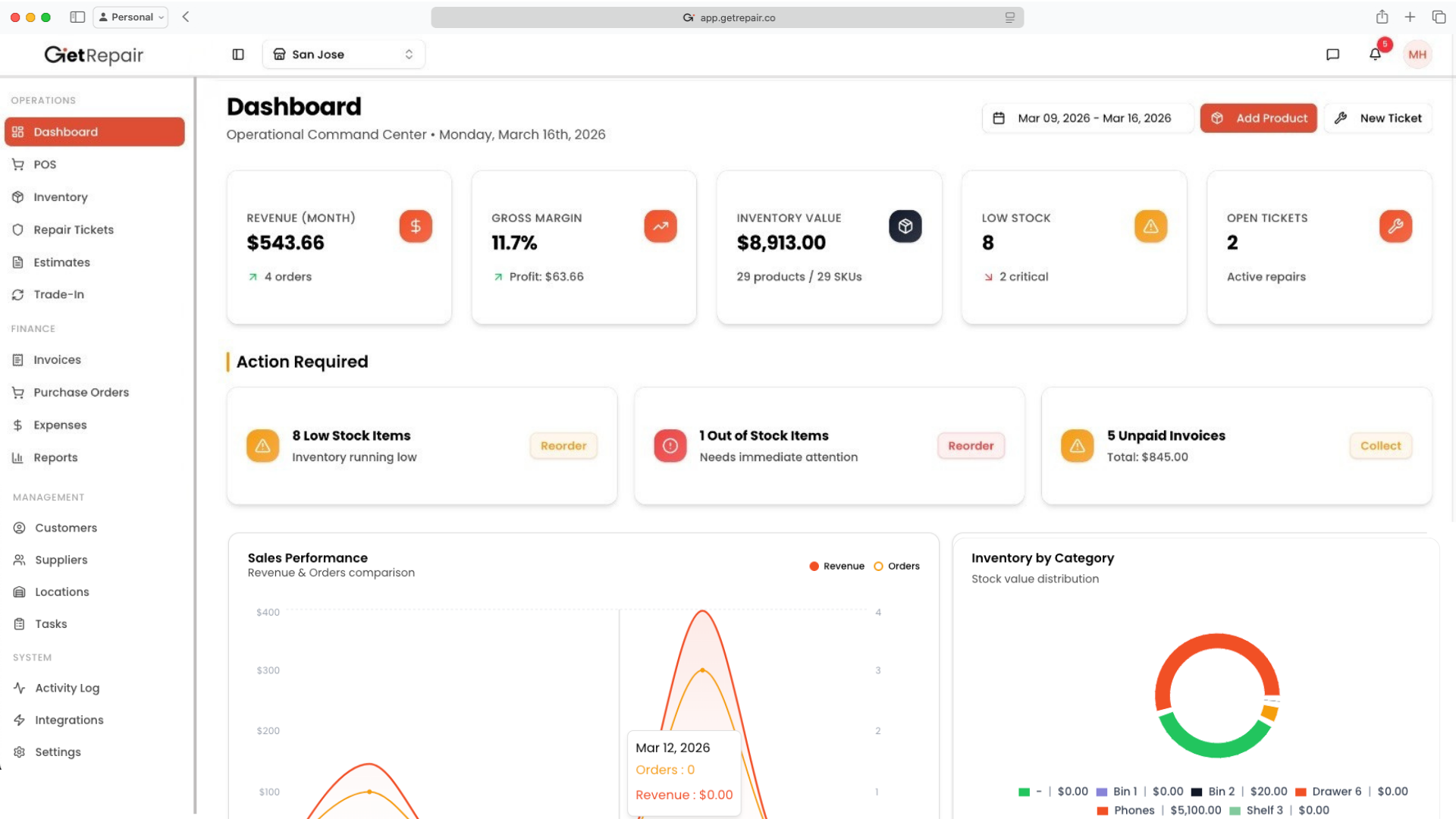
Task: Click Collect for unpaid invoices
Action: [x=1380, y=445]
